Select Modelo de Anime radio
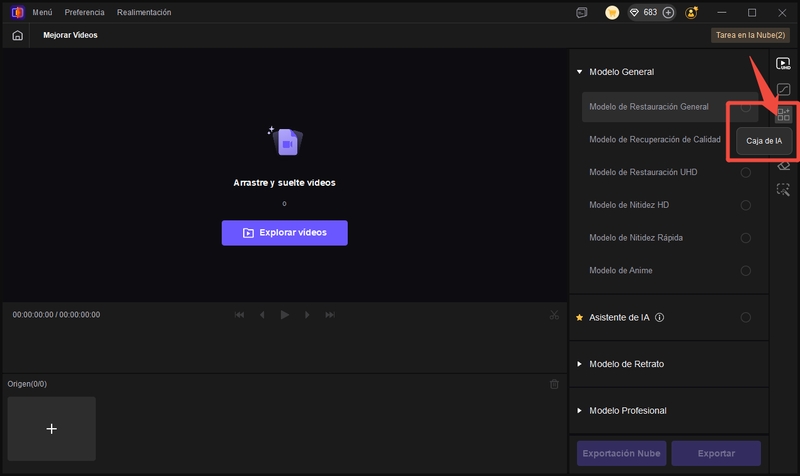This screenshot has width=800, height=476. point(745,270)
